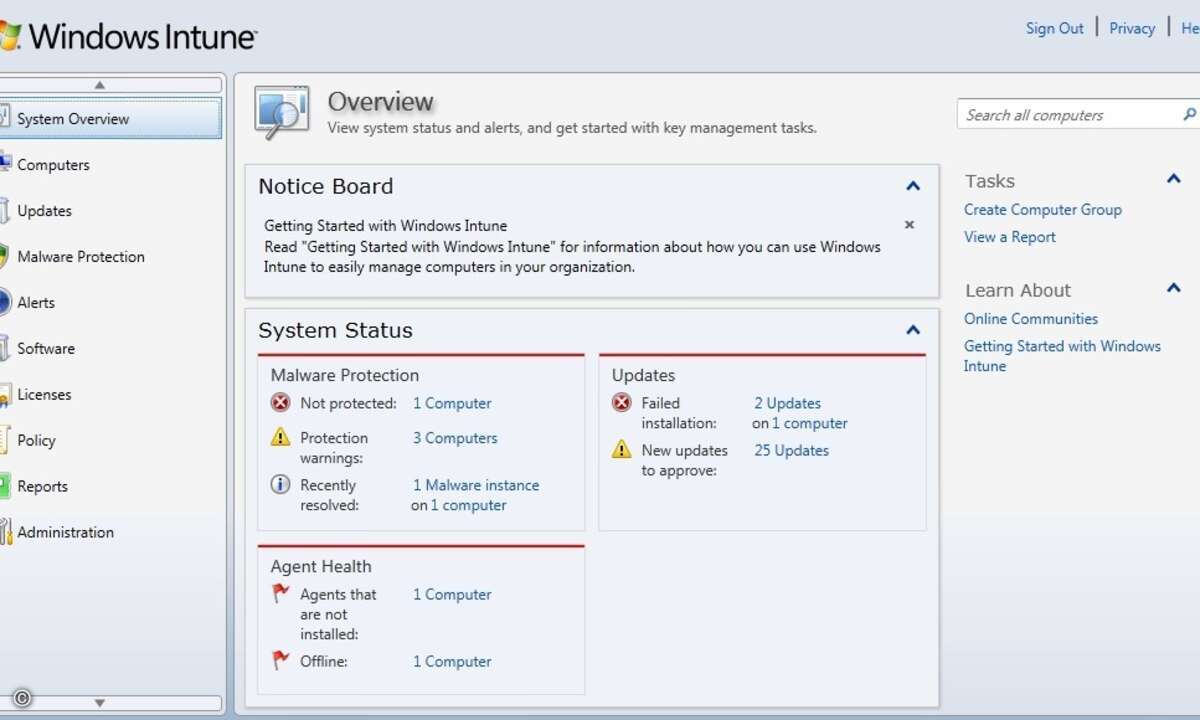Viewport: 1200px width, 720px height.
Task: Click the warning icon beside New updates to approve
Action: pyautogui.click(x=622, y=449)
